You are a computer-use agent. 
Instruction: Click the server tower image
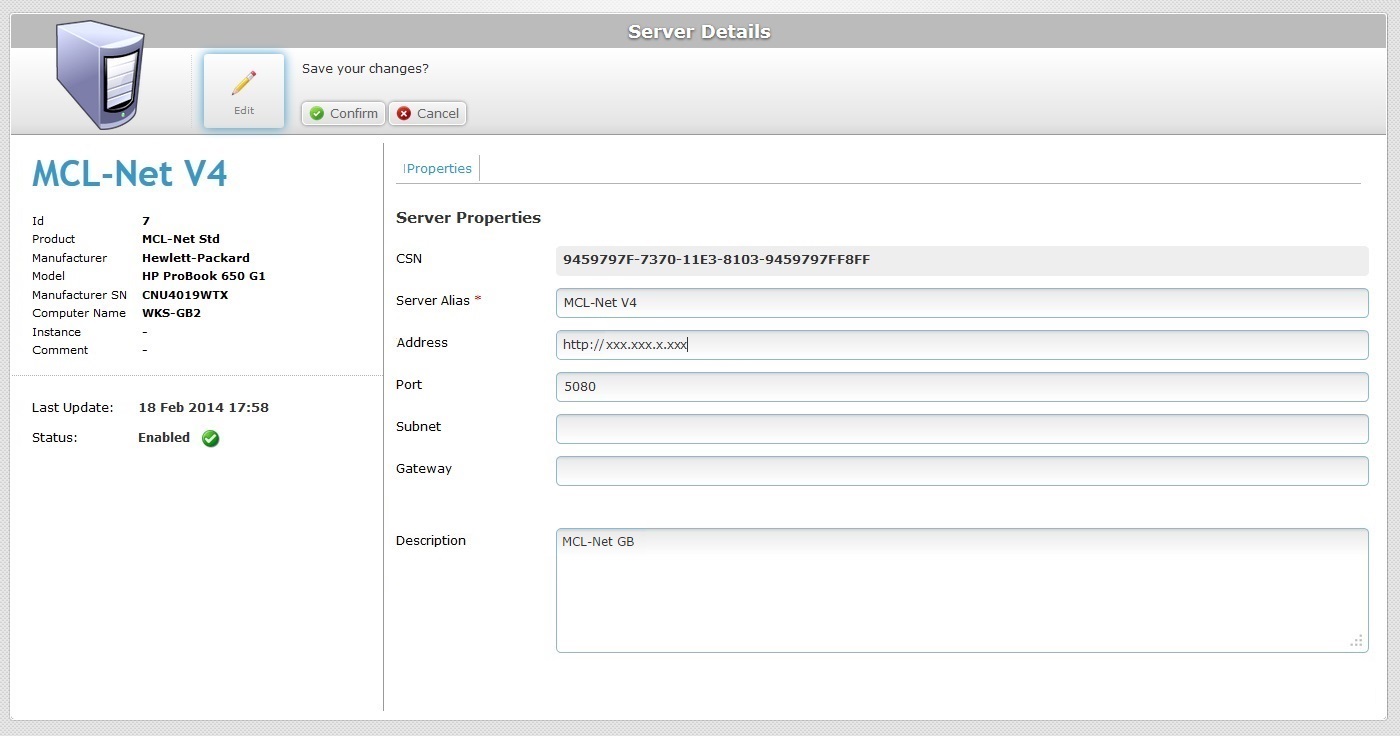click(100, 75)
